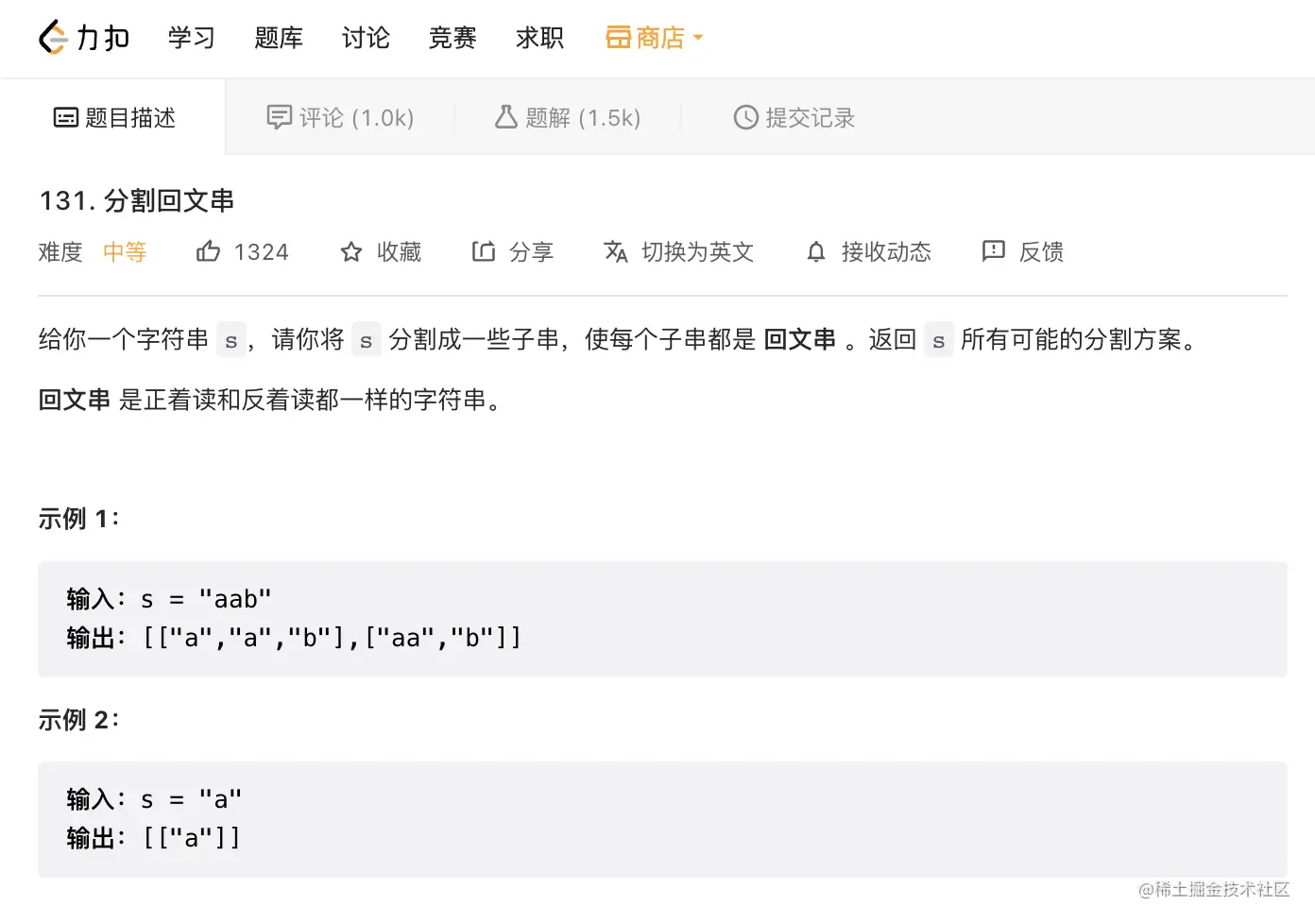Click the shop icon beside 商店
Viewport: 1315px width, 924px height.
(x=618, y=38)
